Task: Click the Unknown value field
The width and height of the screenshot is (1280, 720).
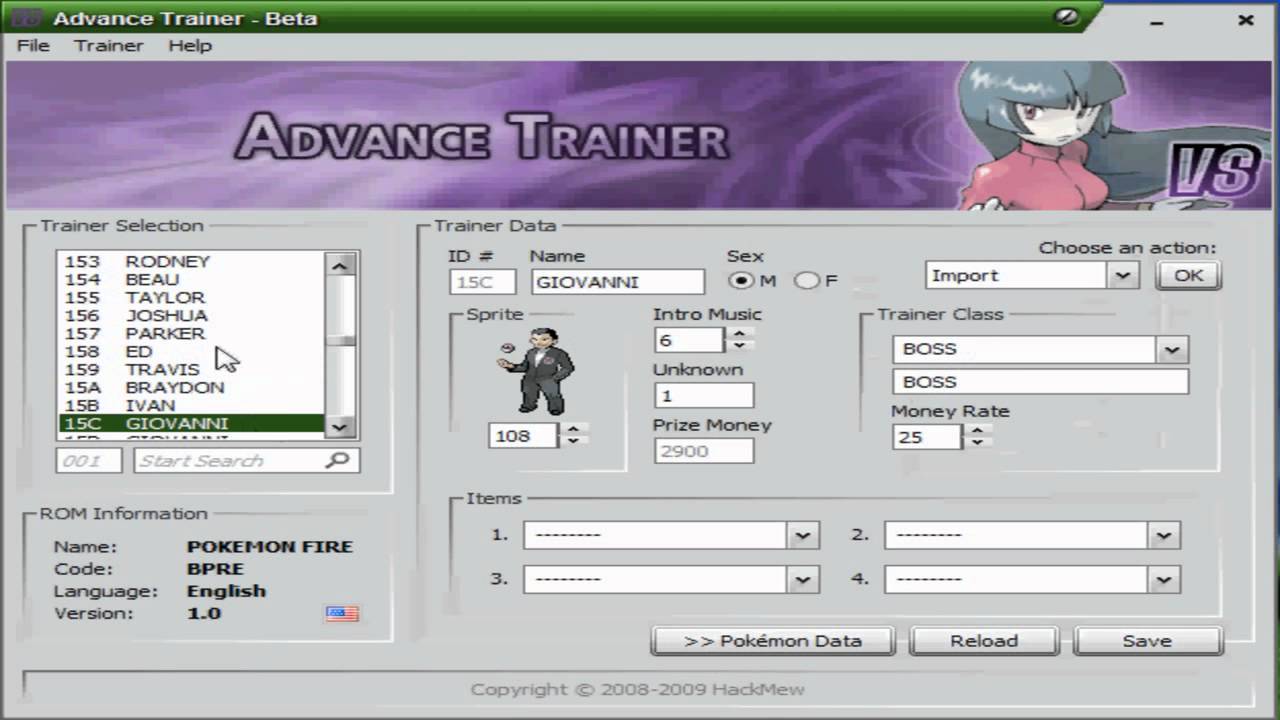Action: [x=703, y=396]
